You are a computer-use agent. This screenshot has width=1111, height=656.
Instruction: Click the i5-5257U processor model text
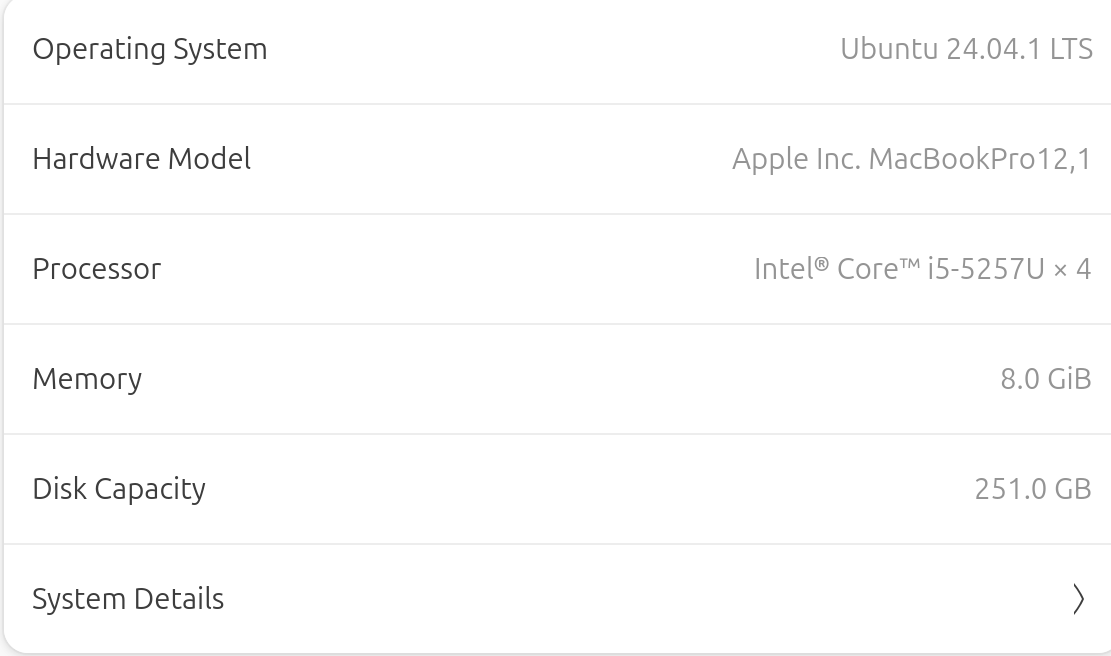click(x=986, y=269)
